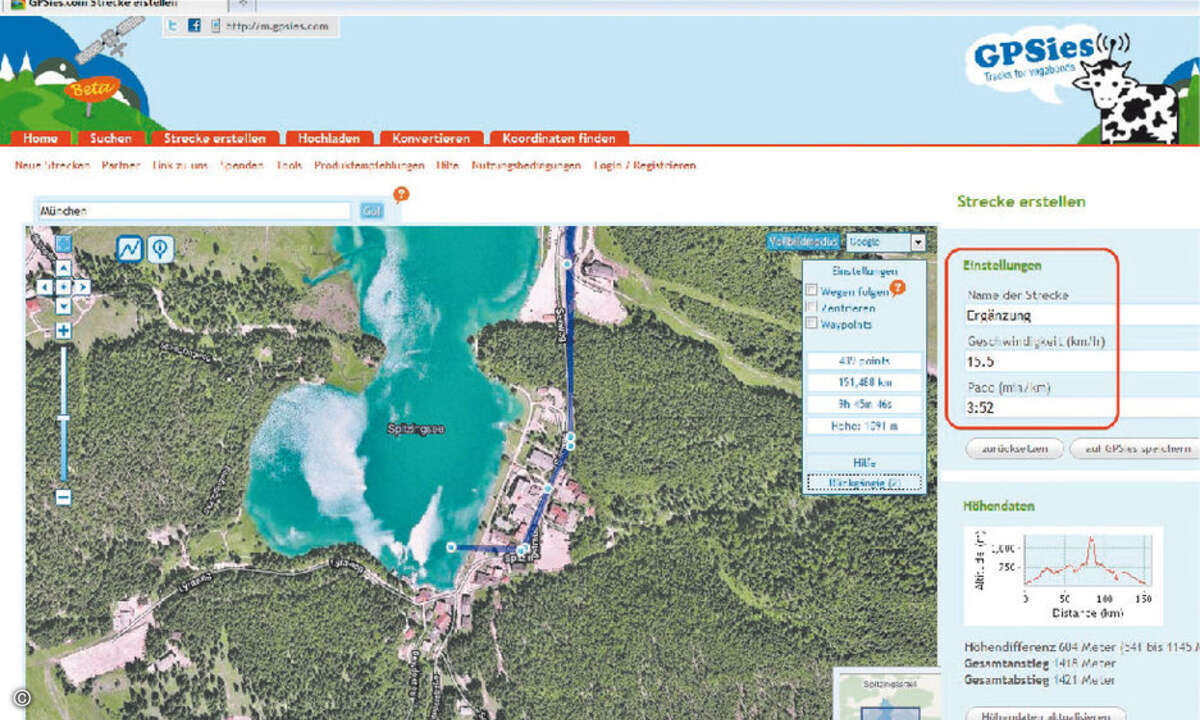Click the Pace (min/km) field
The height and width of the screenshot is (720, 1200).
[x=1082, y=408]
